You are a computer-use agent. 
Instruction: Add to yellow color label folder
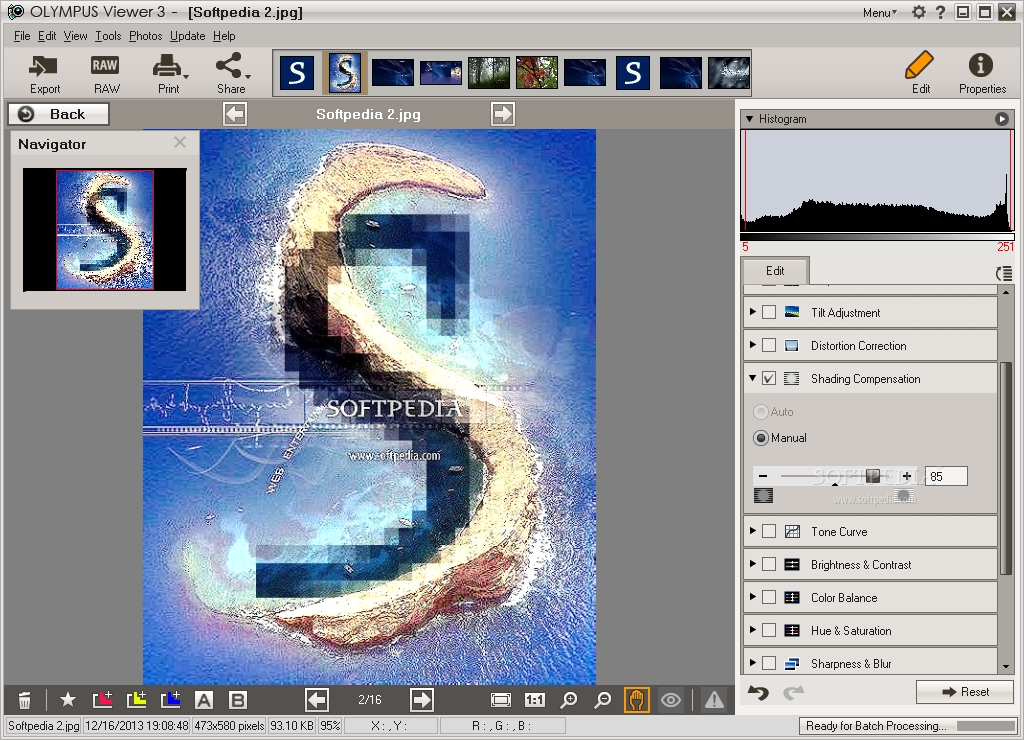click(x=136, y=700)
